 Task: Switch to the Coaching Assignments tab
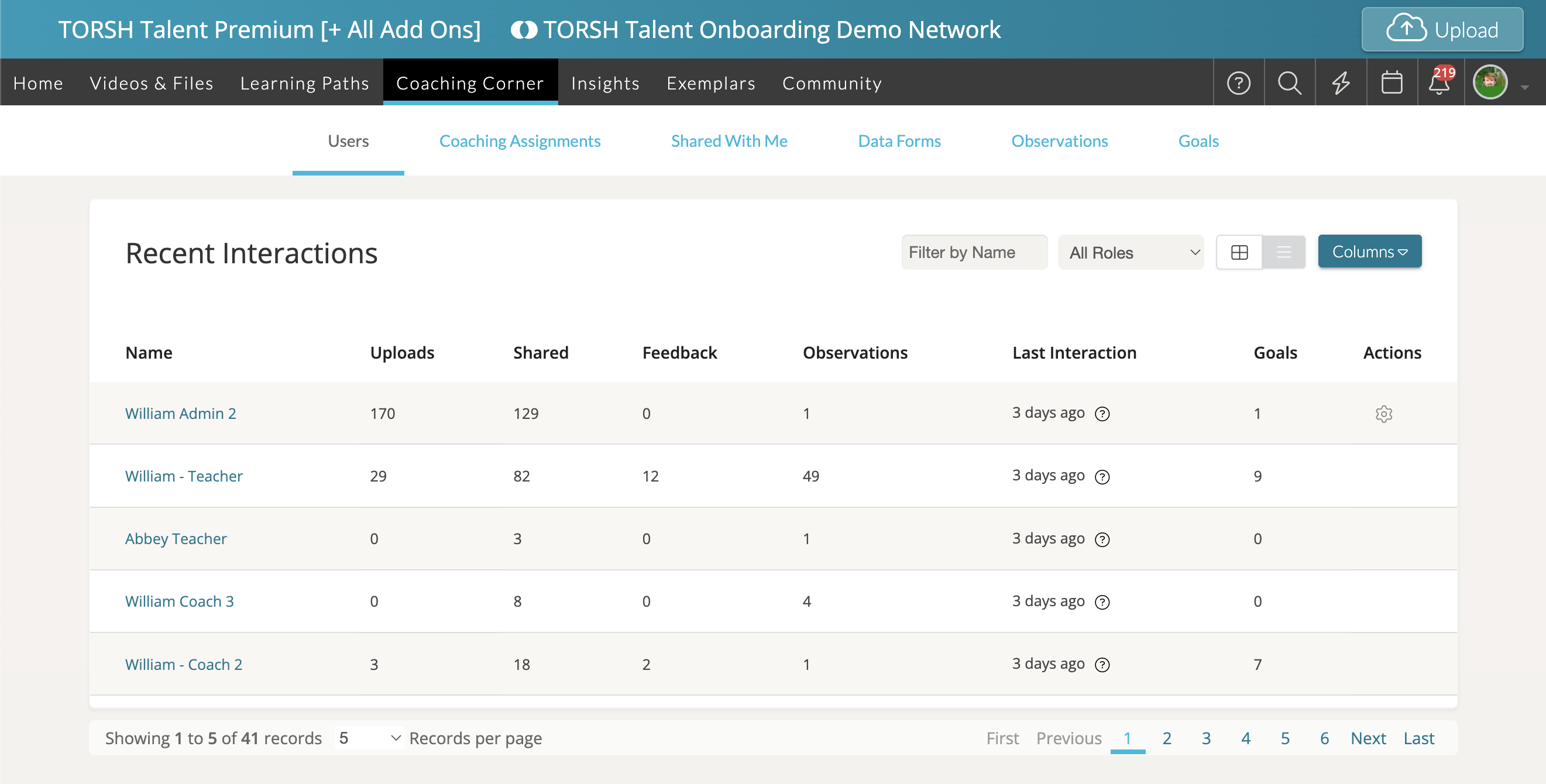(x=519, y=141)
